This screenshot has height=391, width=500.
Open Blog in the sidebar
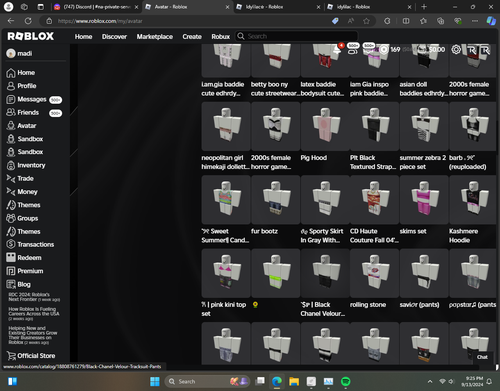click(18, 284)
